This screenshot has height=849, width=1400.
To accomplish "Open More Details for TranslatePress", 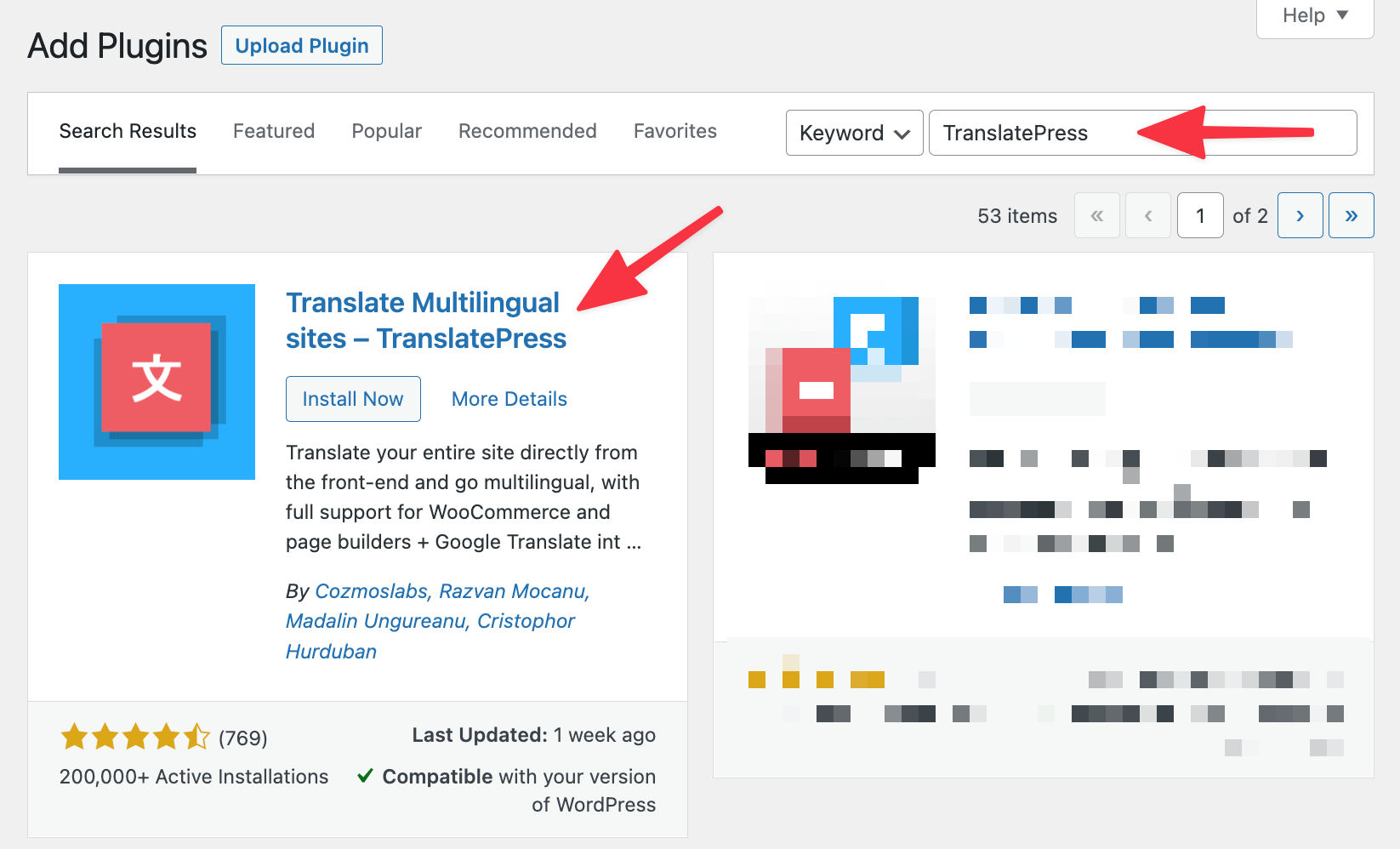I will click(509, 399).
